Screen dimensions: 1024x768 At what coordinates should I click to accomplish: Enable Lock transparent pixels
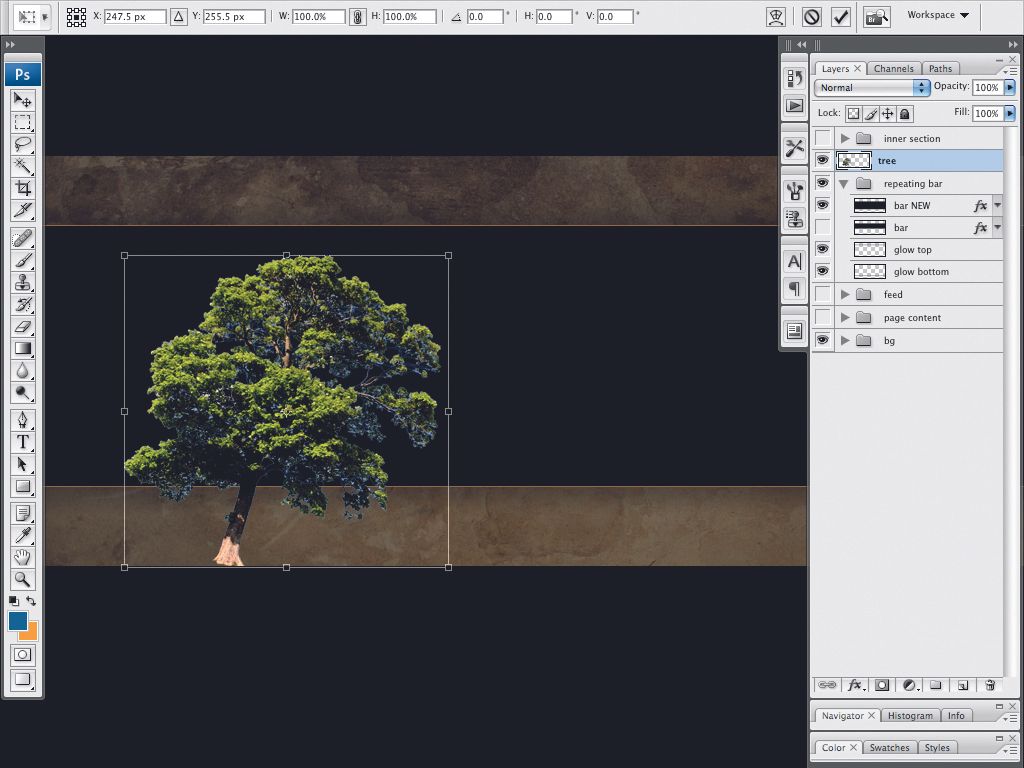coord(854,113)
